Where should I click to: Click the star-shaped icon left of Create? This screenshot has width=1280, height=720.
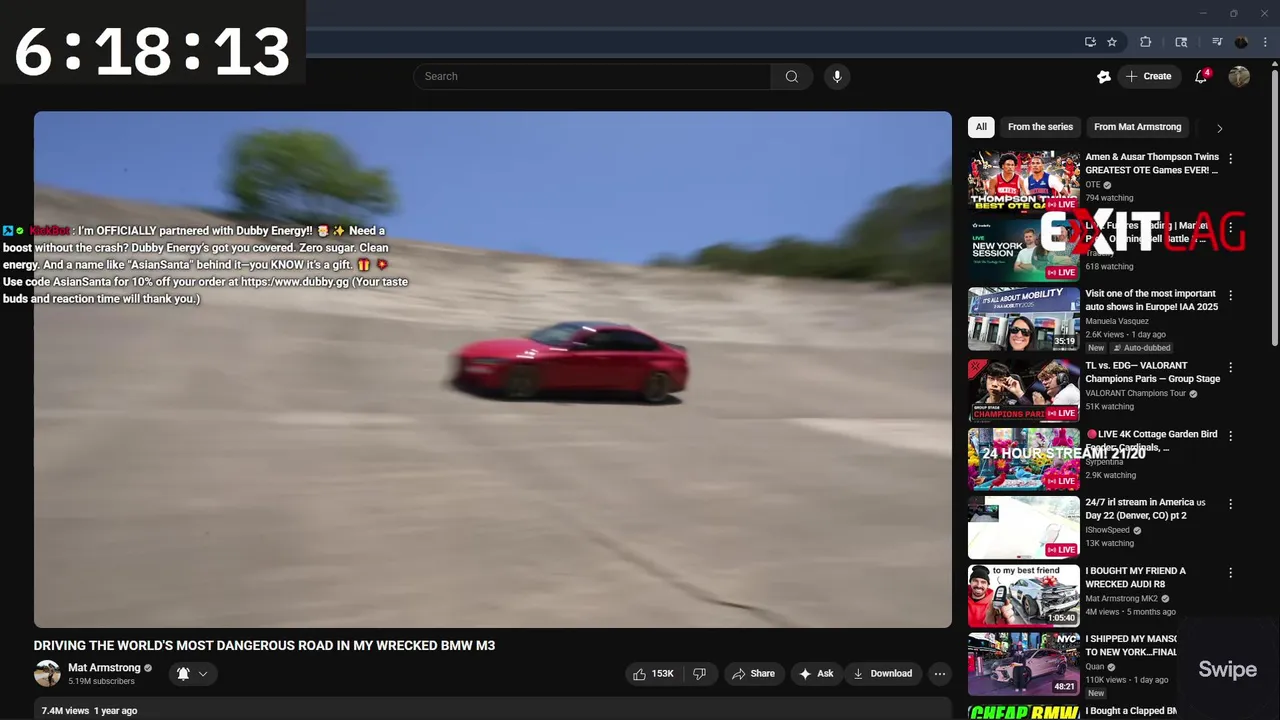(1104, 76)
